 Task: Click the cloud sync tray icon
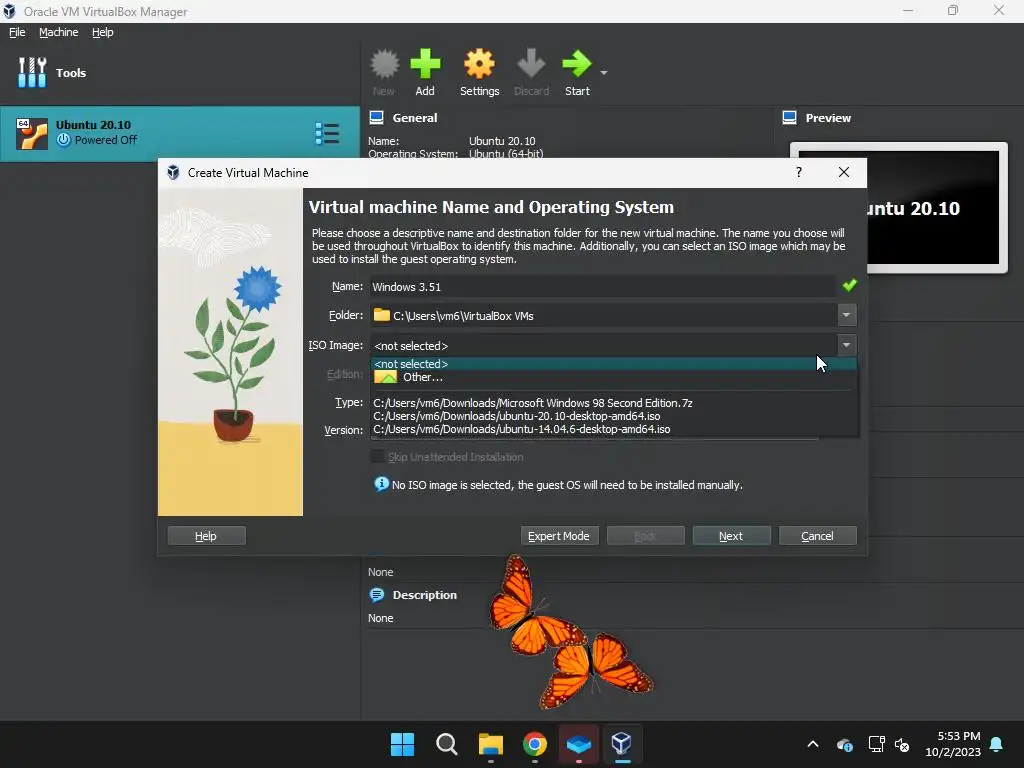click(844, 744)
